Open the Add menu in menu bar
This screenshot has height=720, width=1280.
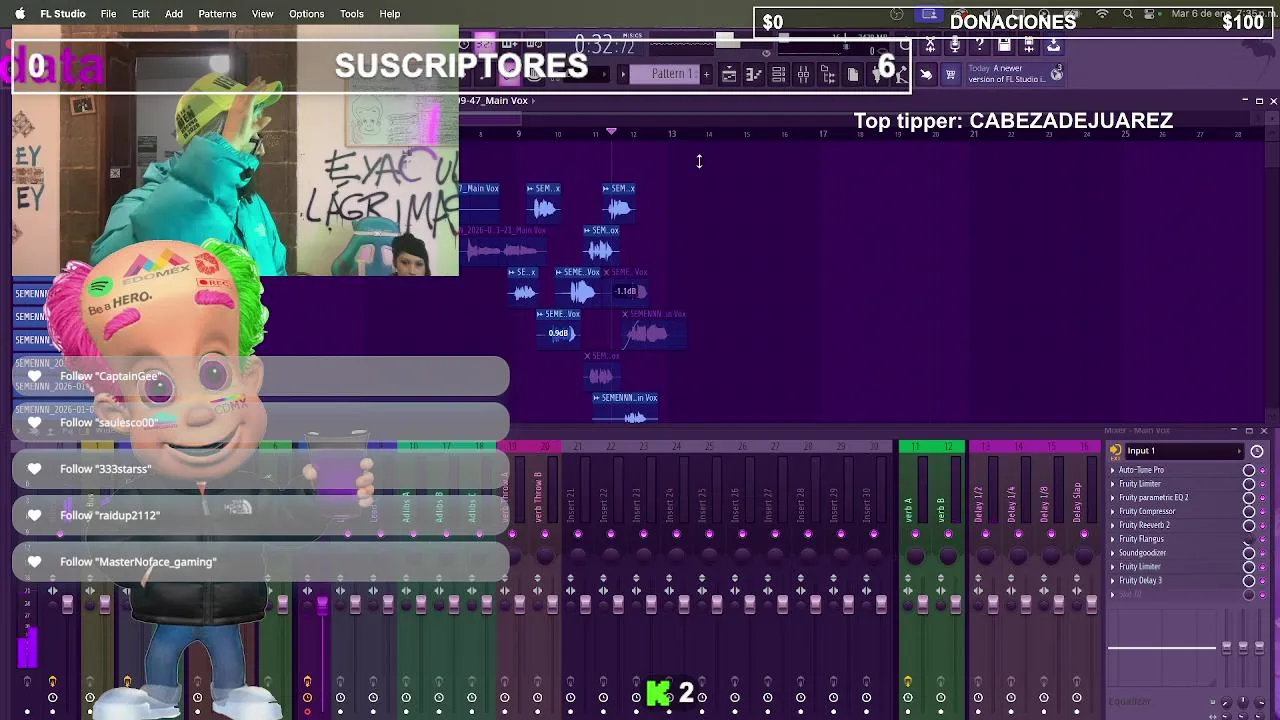pos(174,14)
